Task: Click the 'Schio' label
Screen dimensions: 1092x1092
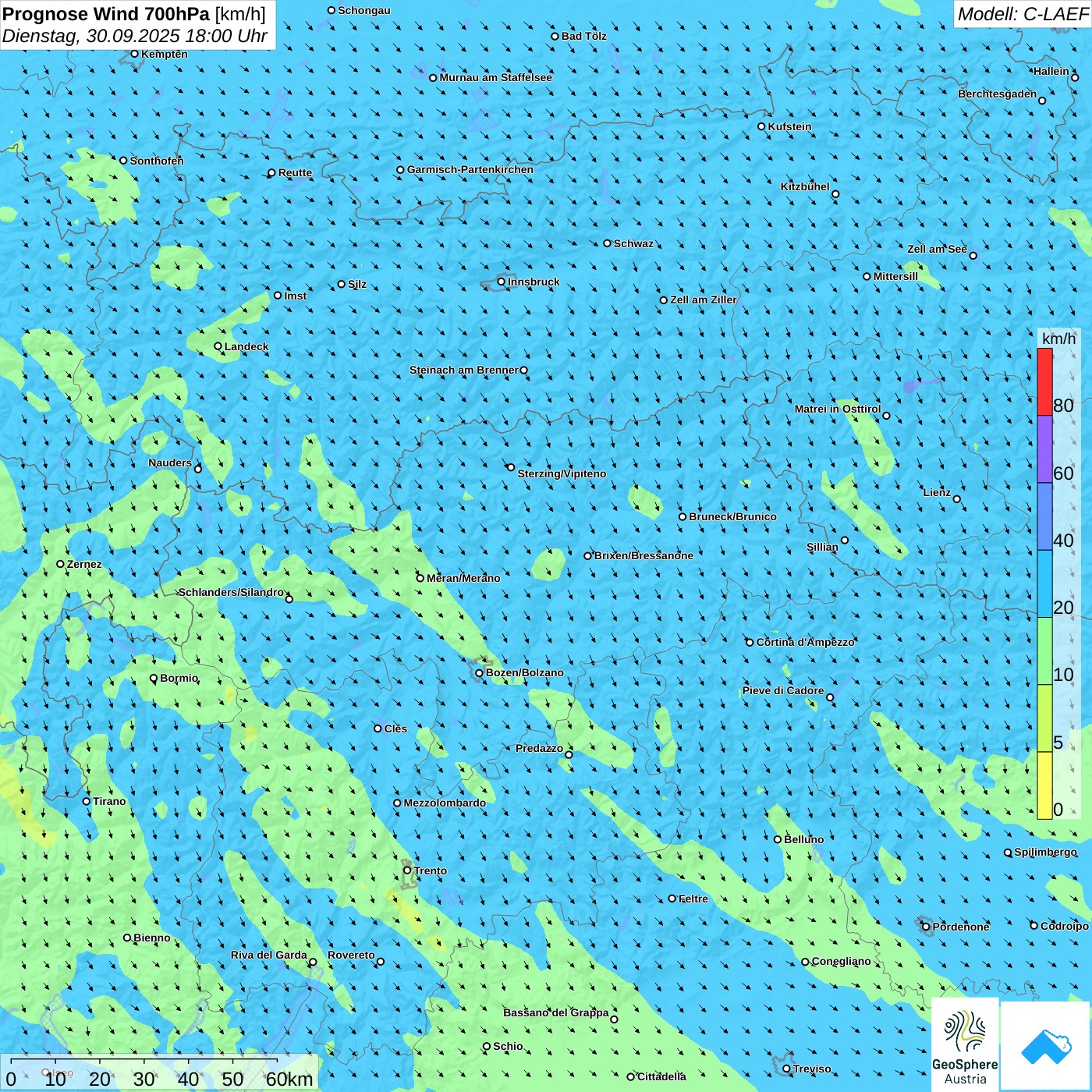Action: tap(509, 1046)
